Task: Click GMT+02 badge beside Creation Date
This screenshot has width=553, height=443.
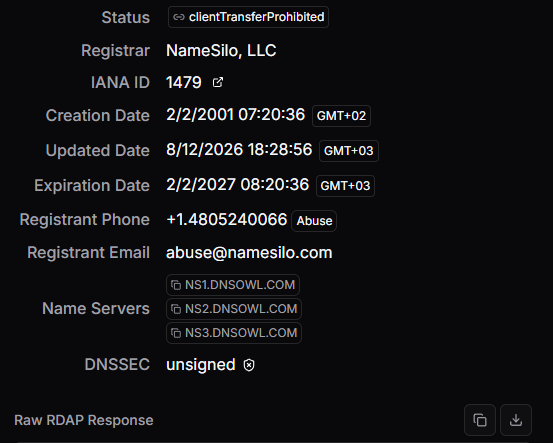Action: (341, 116)
